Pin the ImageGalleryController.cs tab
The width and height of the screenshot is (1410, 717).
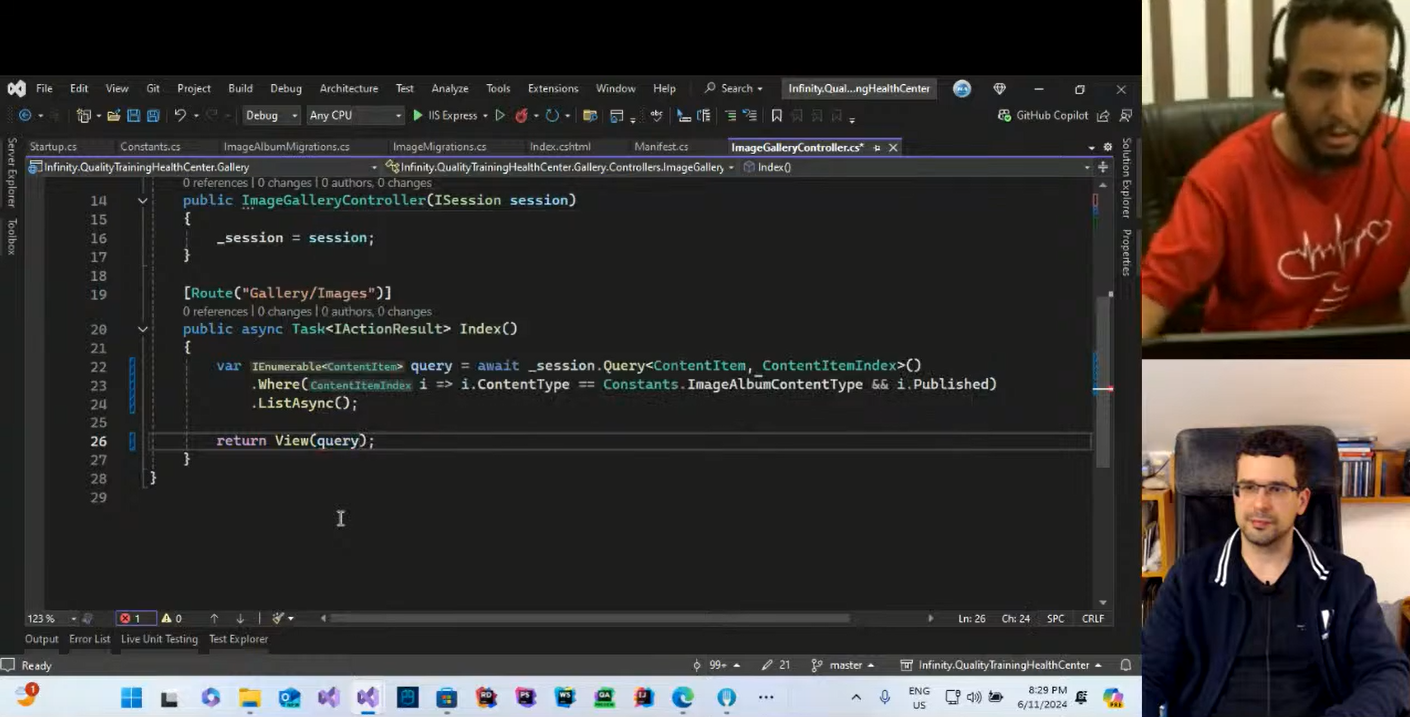877,147
